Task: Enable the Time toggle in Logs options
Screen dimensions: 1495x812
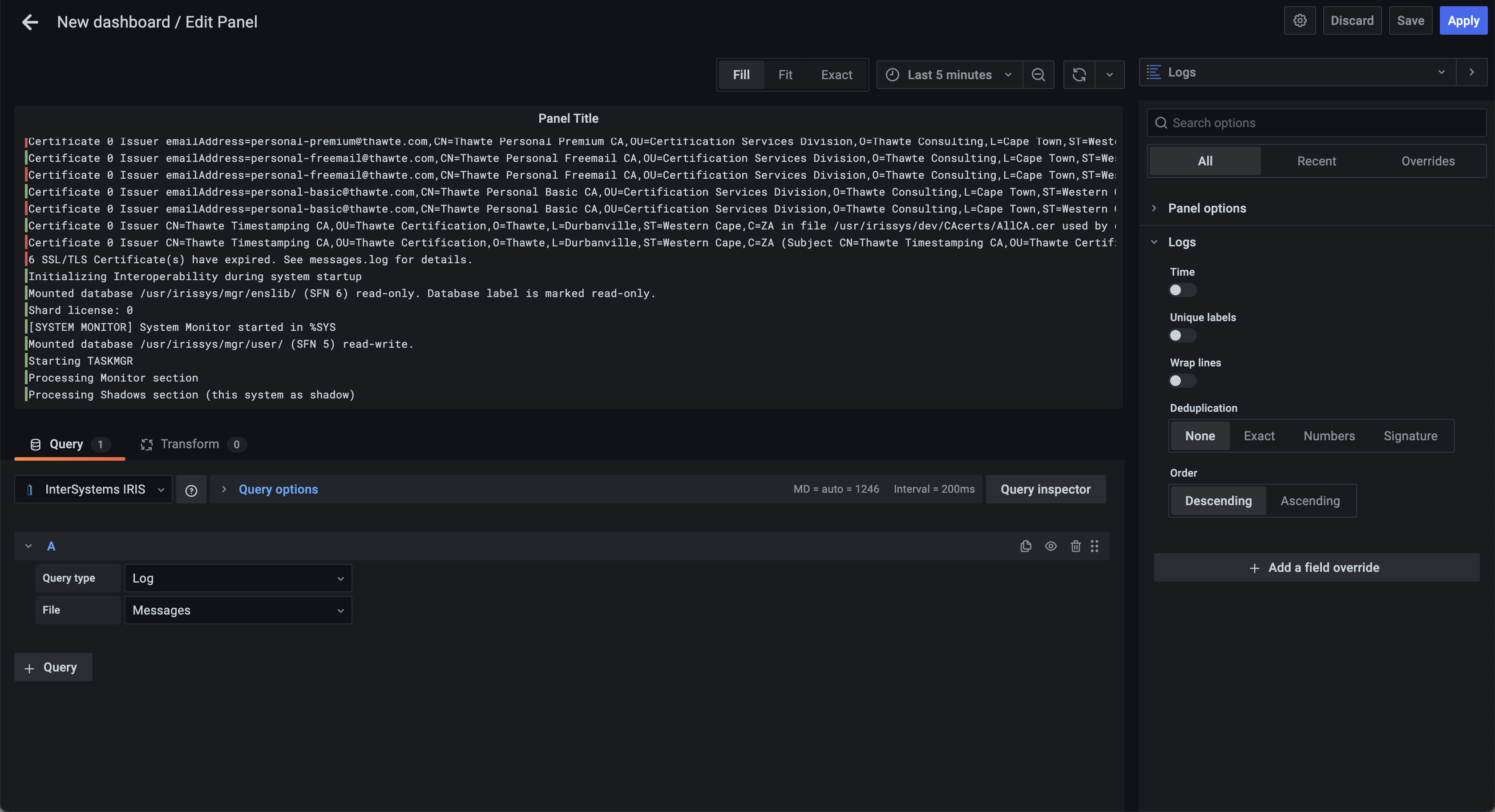Action: point(1182,290)
